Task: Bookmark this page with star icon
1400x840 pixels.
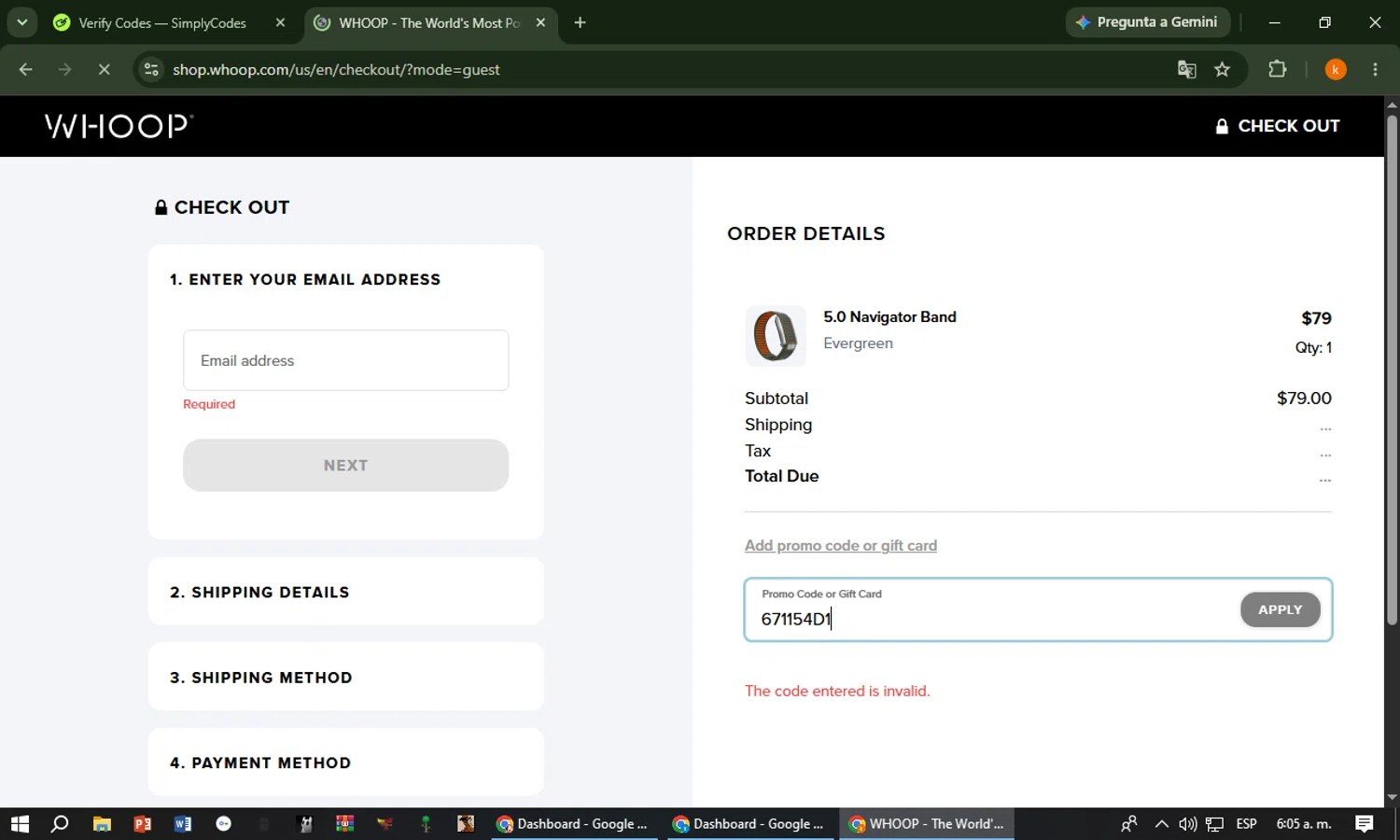Action: point(1222,69)
